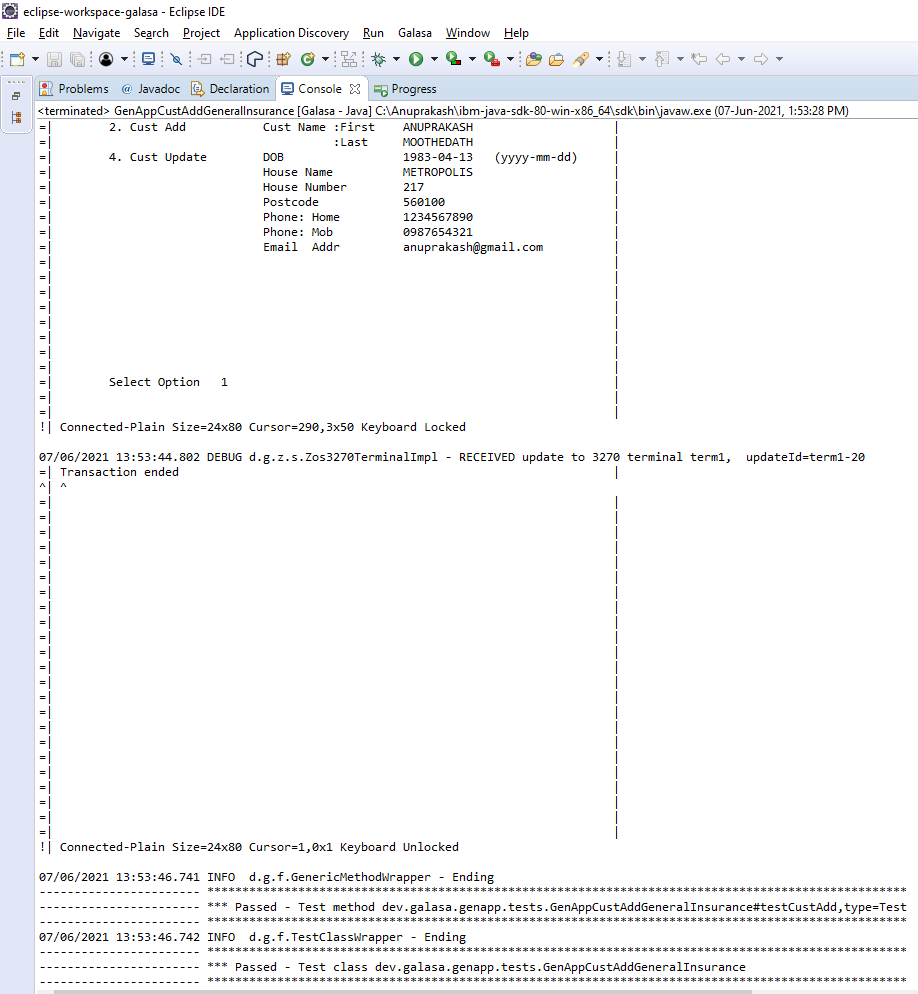Click the Forward navigation arrow
This screenshot has height=994, width=918.
(761, 59)
